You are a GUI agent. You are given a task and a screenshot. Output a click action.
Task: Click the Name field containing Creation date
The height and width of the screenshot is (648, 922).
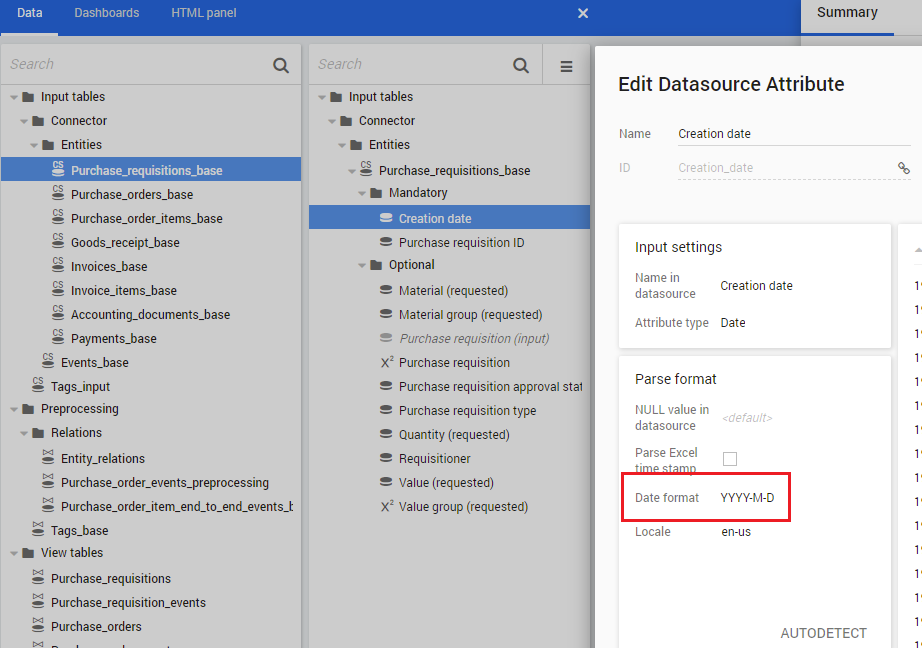(790, 134)
